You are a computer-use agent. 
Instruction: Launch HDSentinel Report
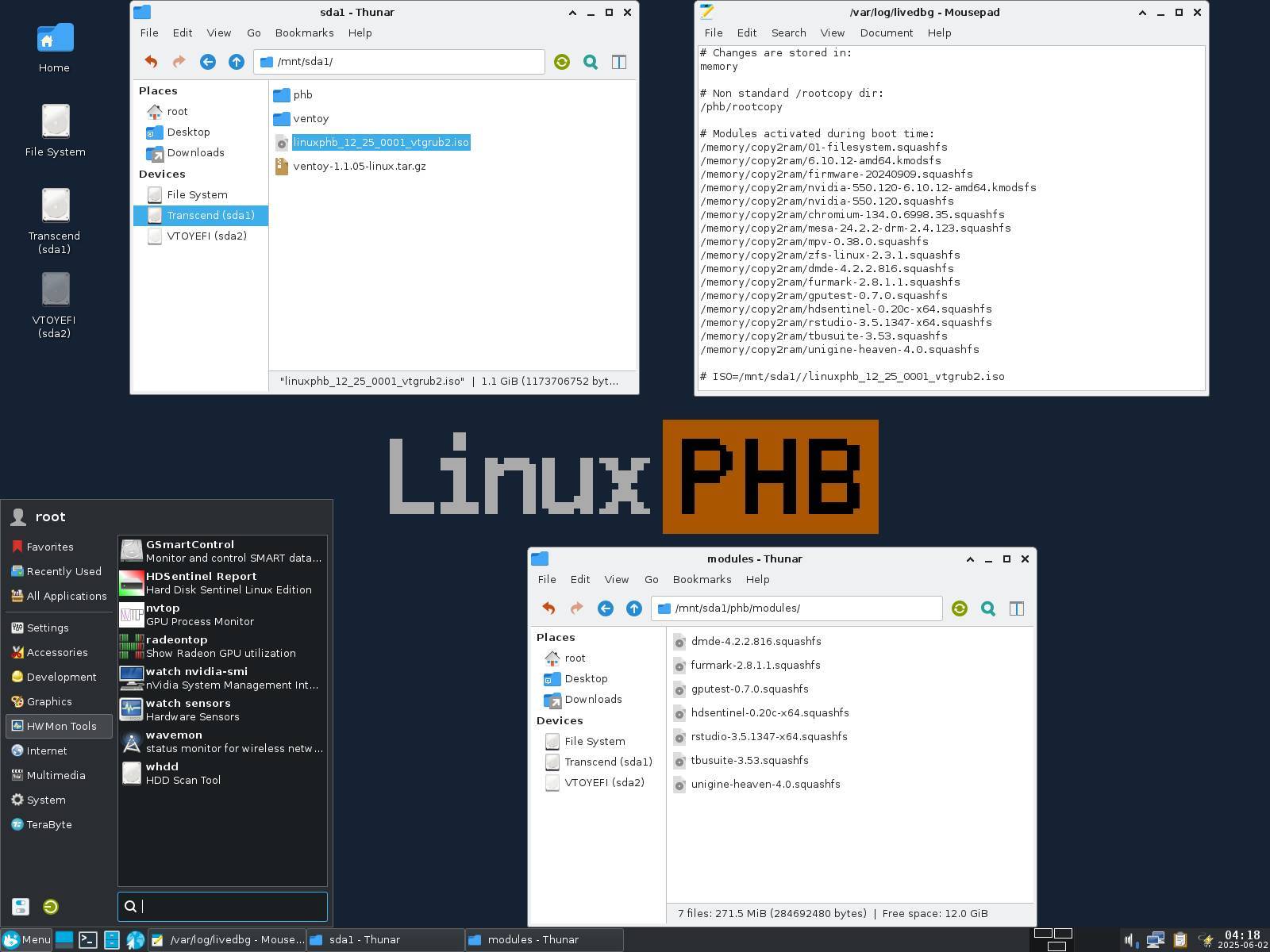pyautogui.click(x=222, y=583)
